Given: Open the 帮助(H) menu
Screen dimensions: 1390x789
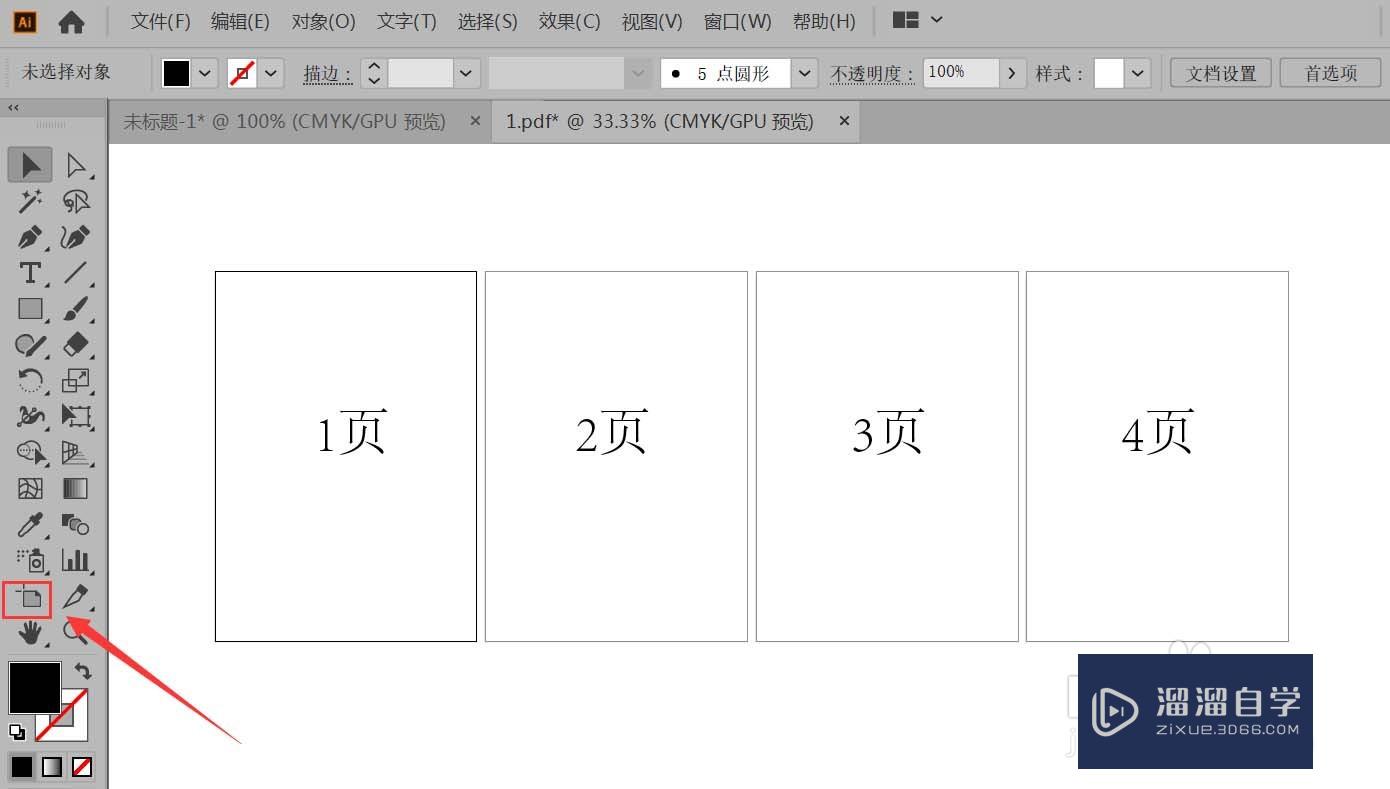Looking at the screenshot, I should (x=824, y=21).
